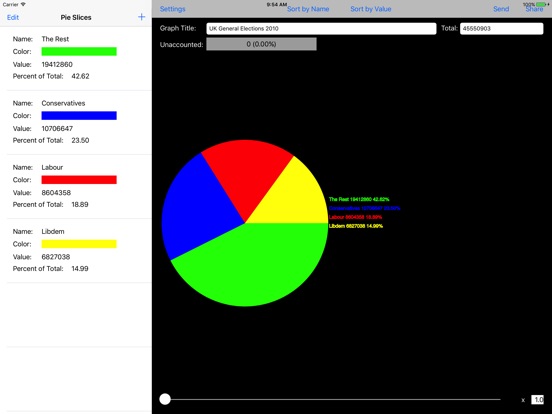Click the Libdem legend entry
Image resolution: width=552 pixels, height=414 pixels.
[x=356, y=226]
